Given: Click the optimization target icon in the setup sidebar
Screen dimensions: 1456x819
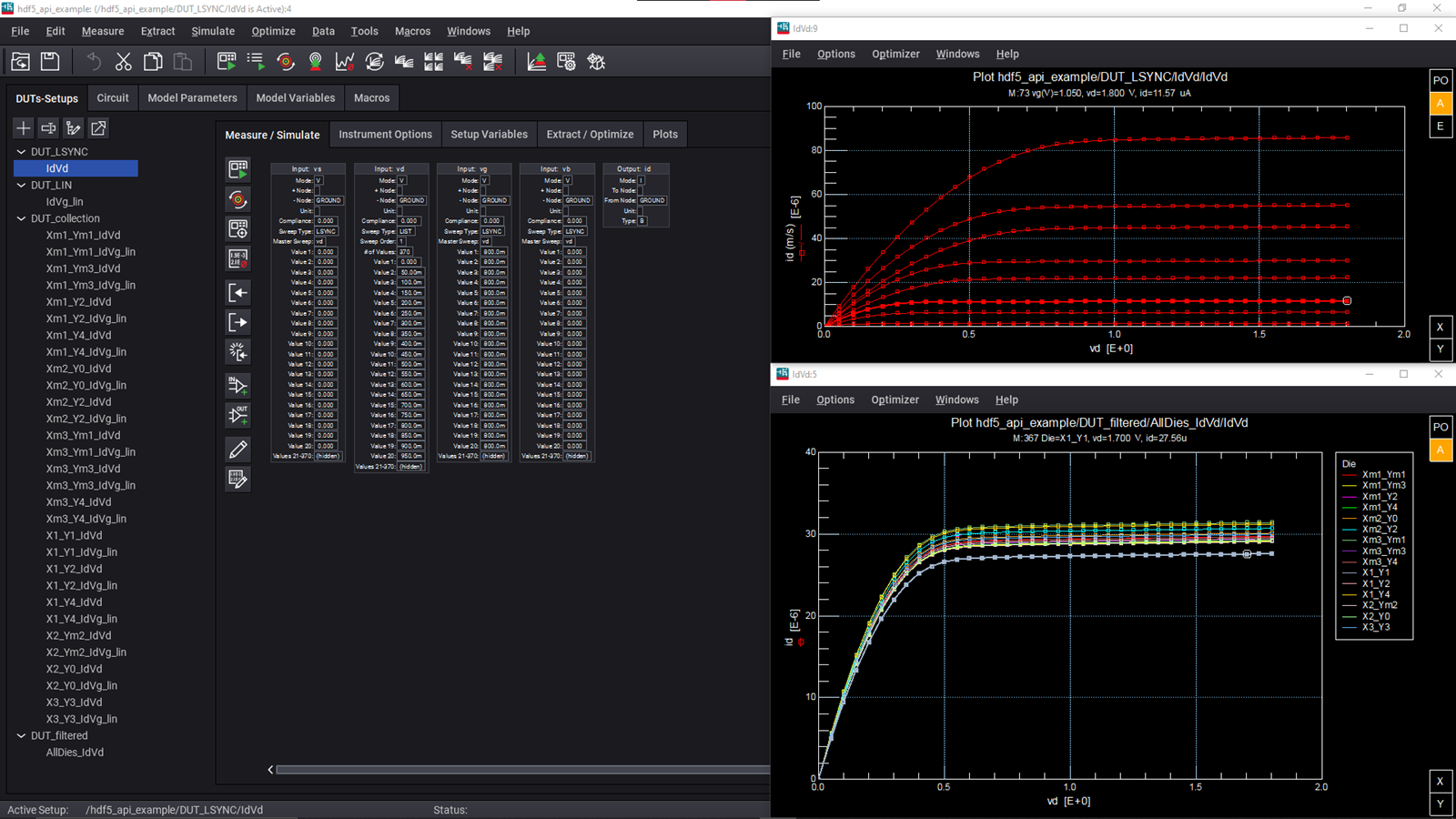Looking at the screenshot, I should pos(238,199).
